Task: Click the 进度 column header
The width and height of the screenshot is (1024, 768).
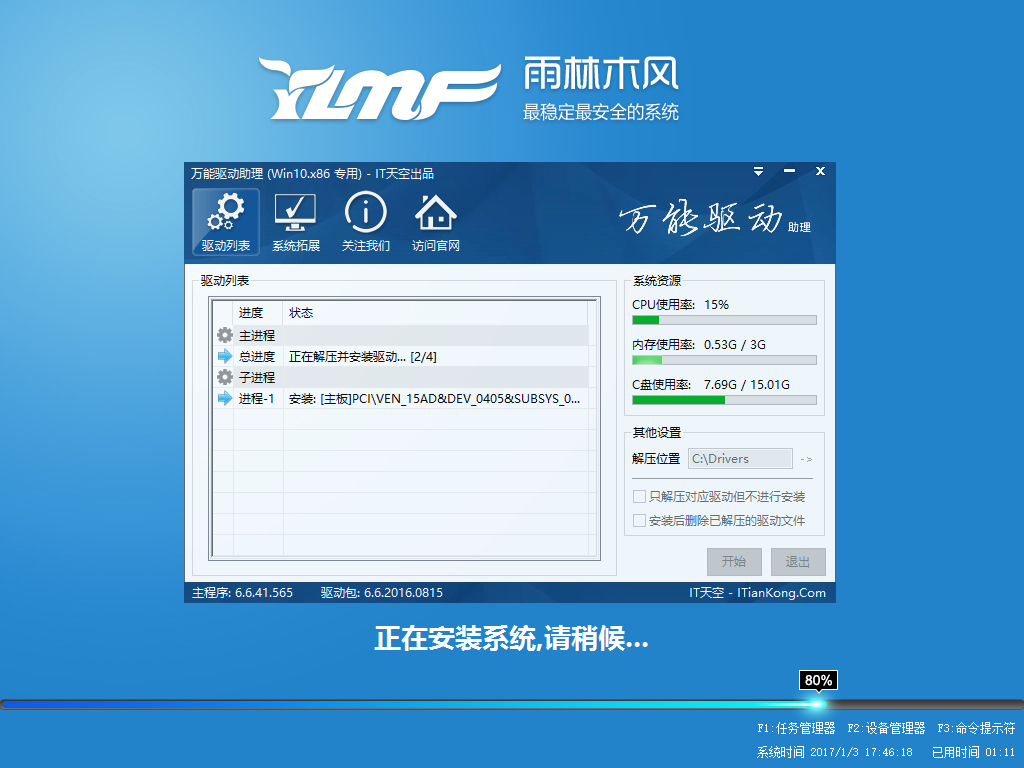Action: point(251,313)
